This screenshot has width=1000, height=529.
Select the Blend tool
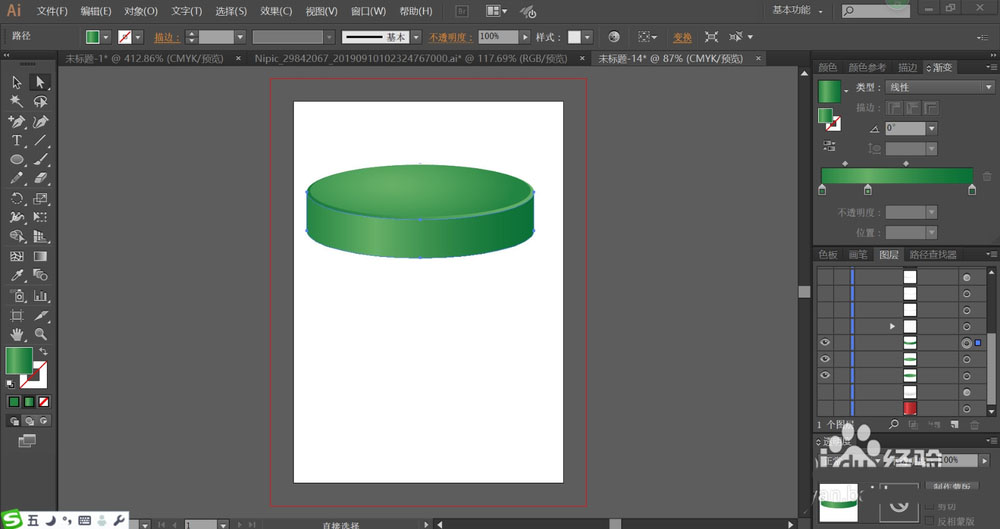[x=40, y=276]
